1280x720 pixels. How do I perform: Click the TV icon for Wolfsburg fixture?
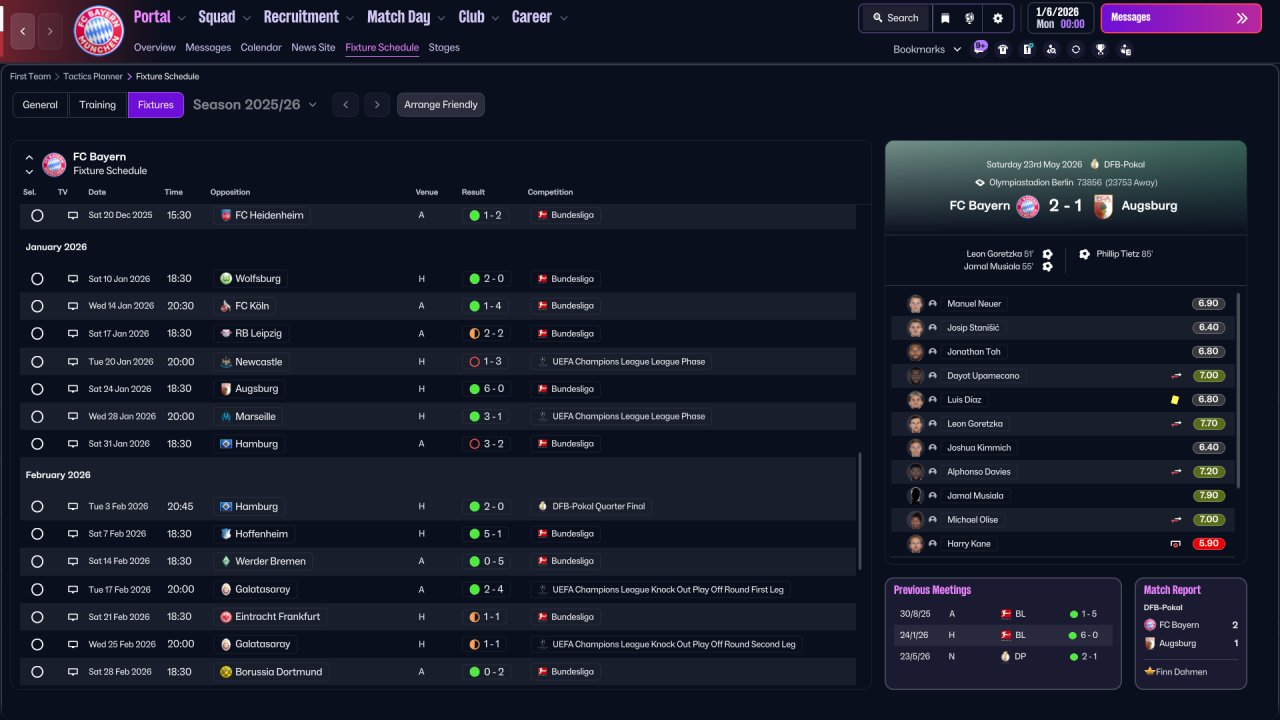point(73,279)
